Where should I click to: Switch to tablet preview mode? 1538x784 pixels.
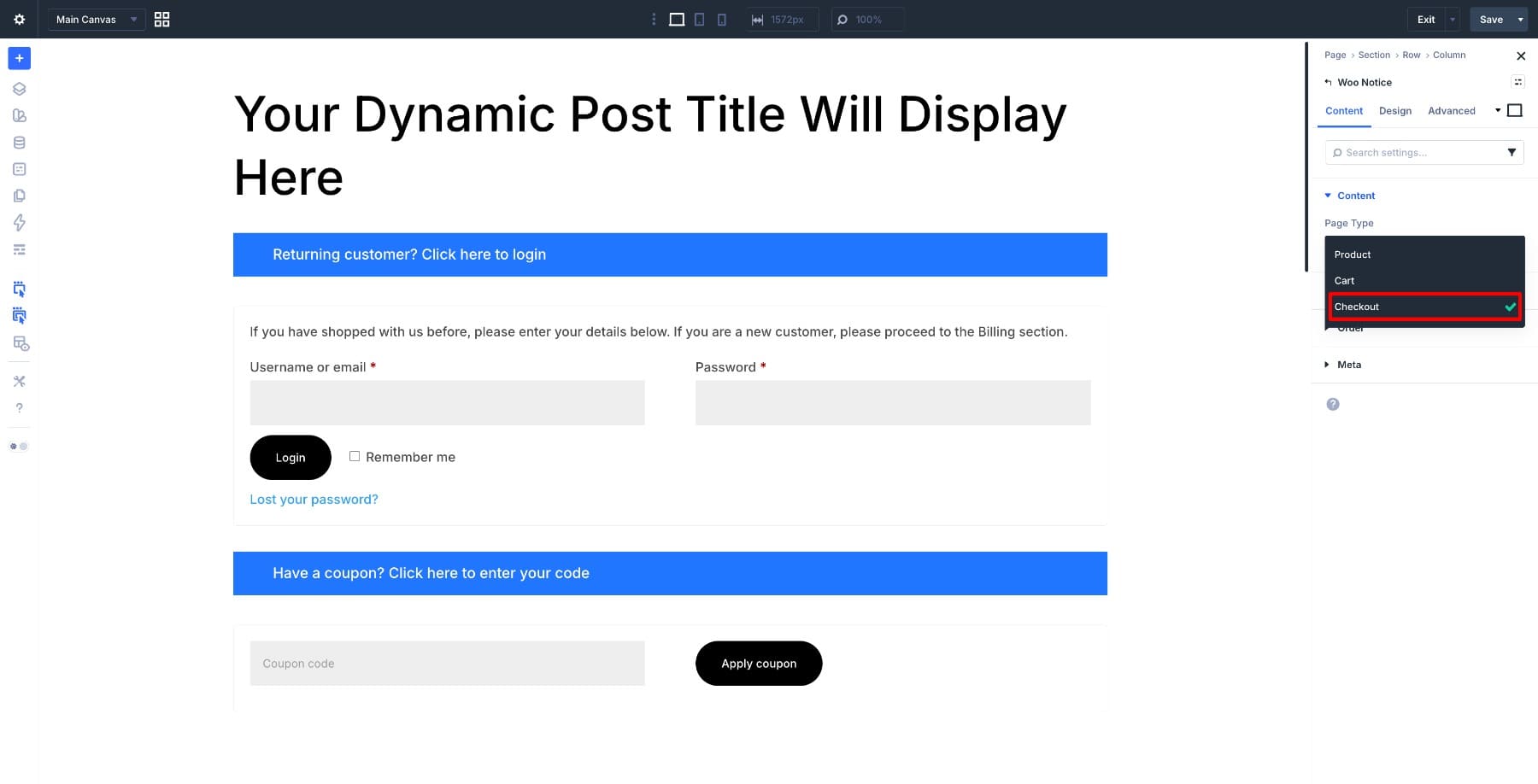coord(699,19)
